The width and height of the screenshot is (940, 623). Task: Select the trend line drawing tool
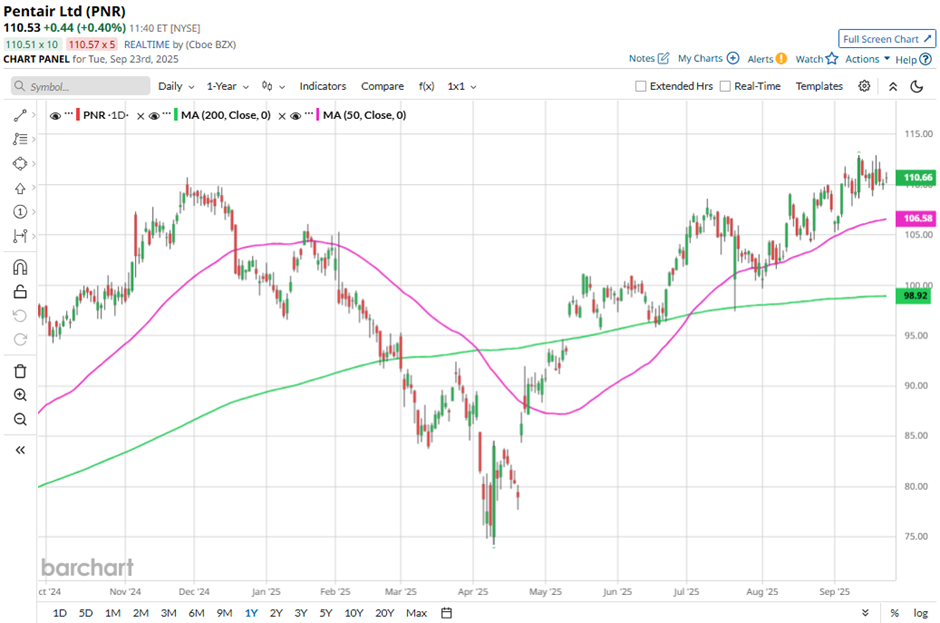point(19,116)
